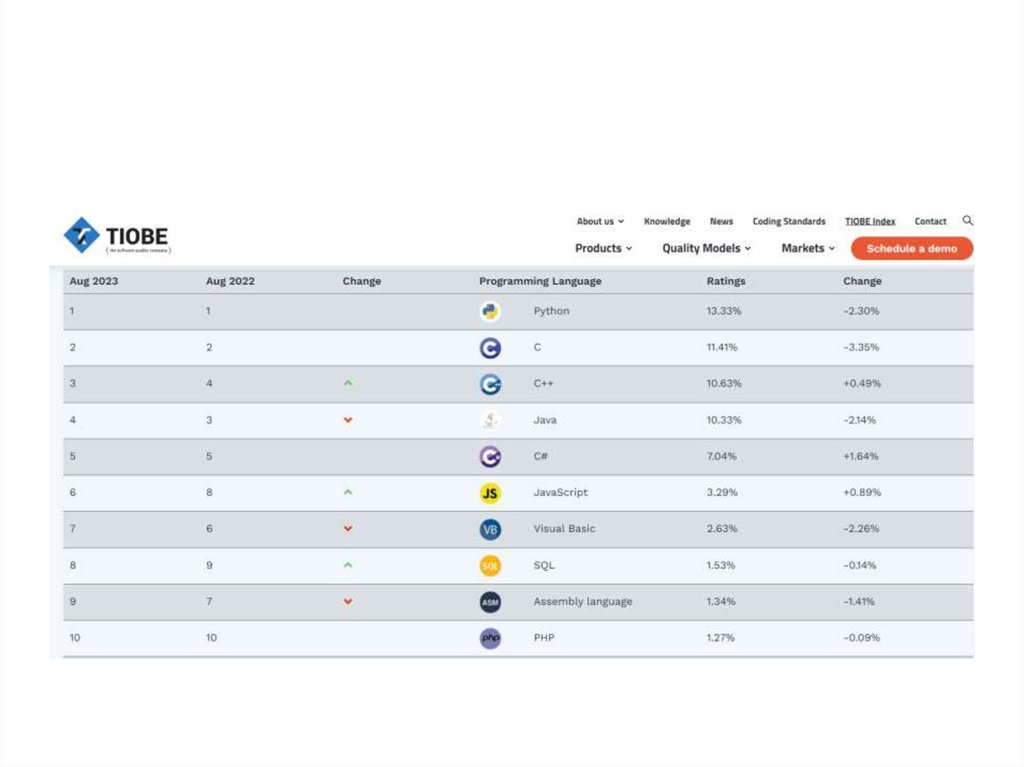Click the 1.27% rating value
The image size is (1024, 767).
click(x=720, y=638)
